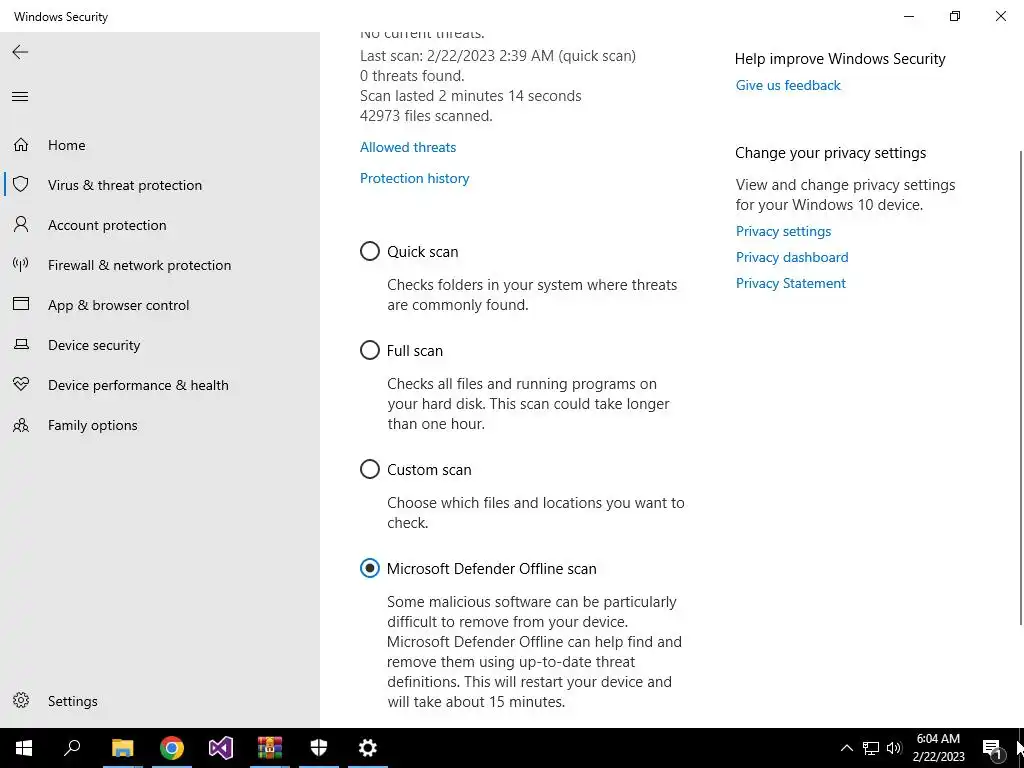Click the volume speaker tray icon
1024x768 pixels.
[x=894, y=748]
